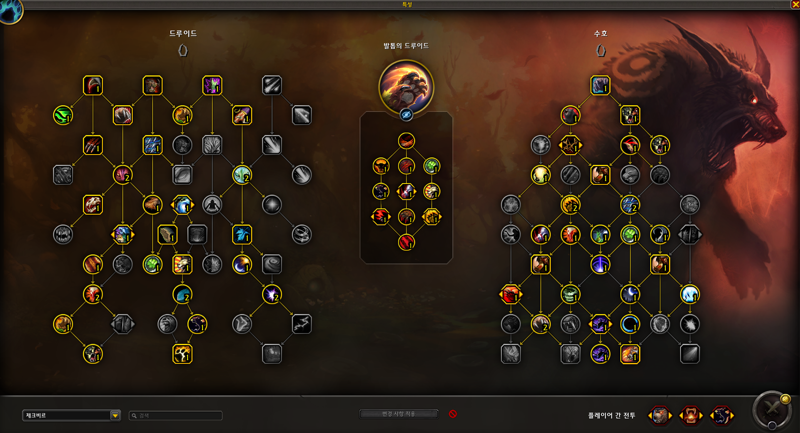
Task: Focus the talent search field
Action: (176, 416)
